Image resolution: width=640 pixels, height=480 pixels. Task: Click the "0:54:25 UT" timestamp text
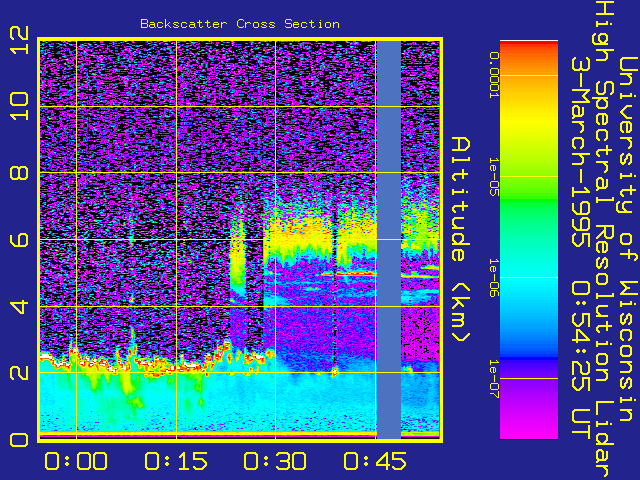pyautogui.click(x=580, y=359)
